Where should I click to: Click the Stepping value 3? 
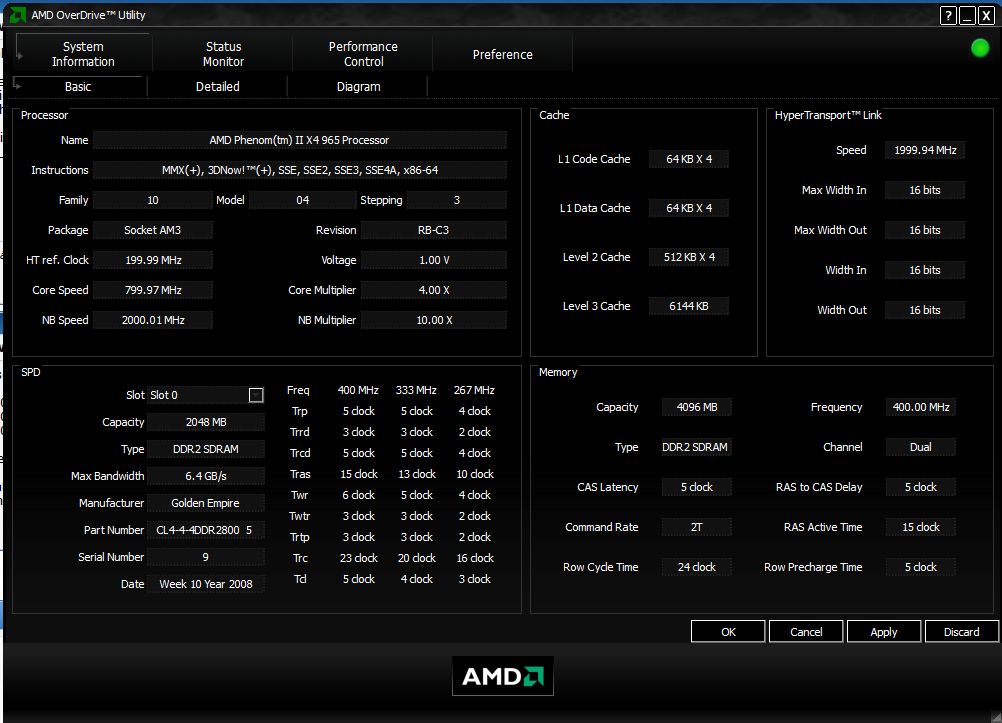(x=457, y=200)
